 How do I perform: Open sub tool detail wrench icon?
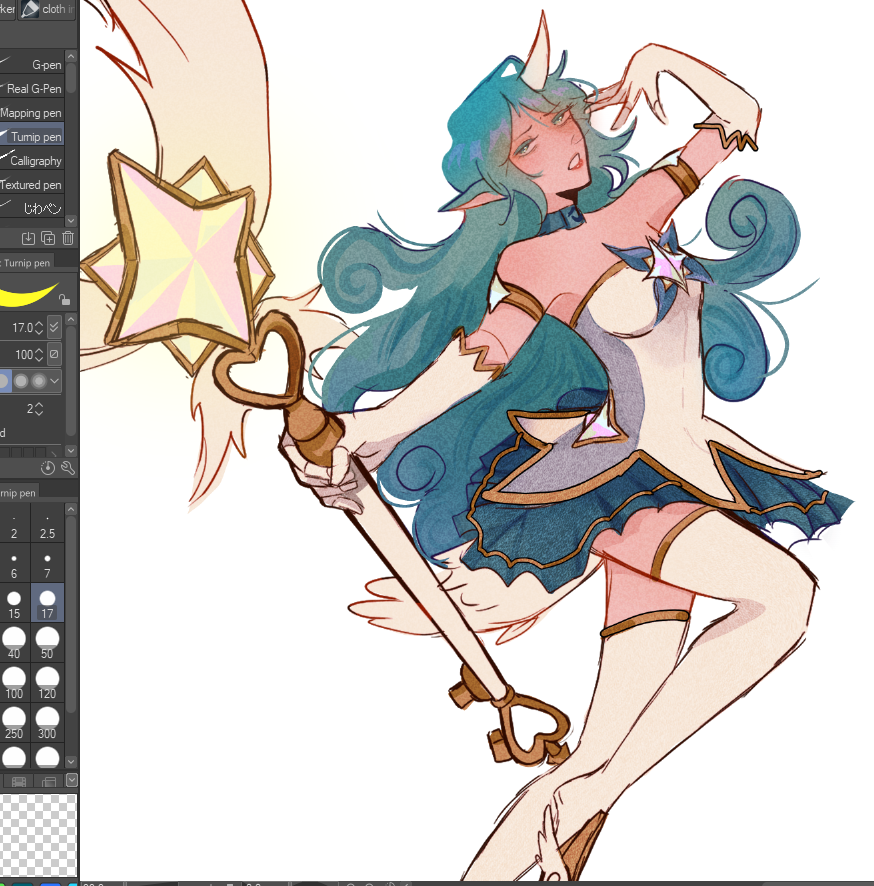68,468
